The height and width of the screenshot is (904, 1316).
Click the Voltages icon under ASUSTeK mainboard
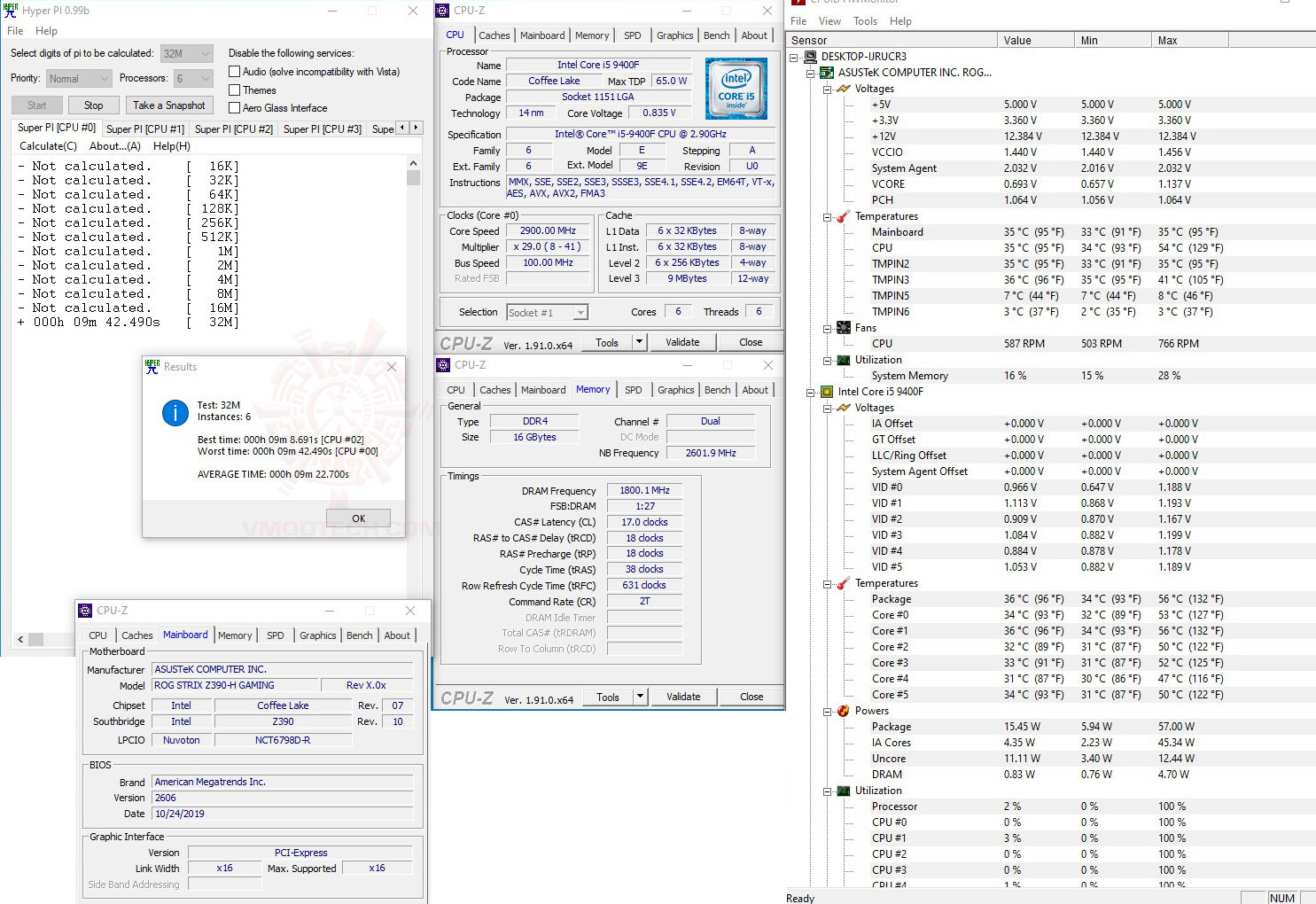tap(844, 89)
